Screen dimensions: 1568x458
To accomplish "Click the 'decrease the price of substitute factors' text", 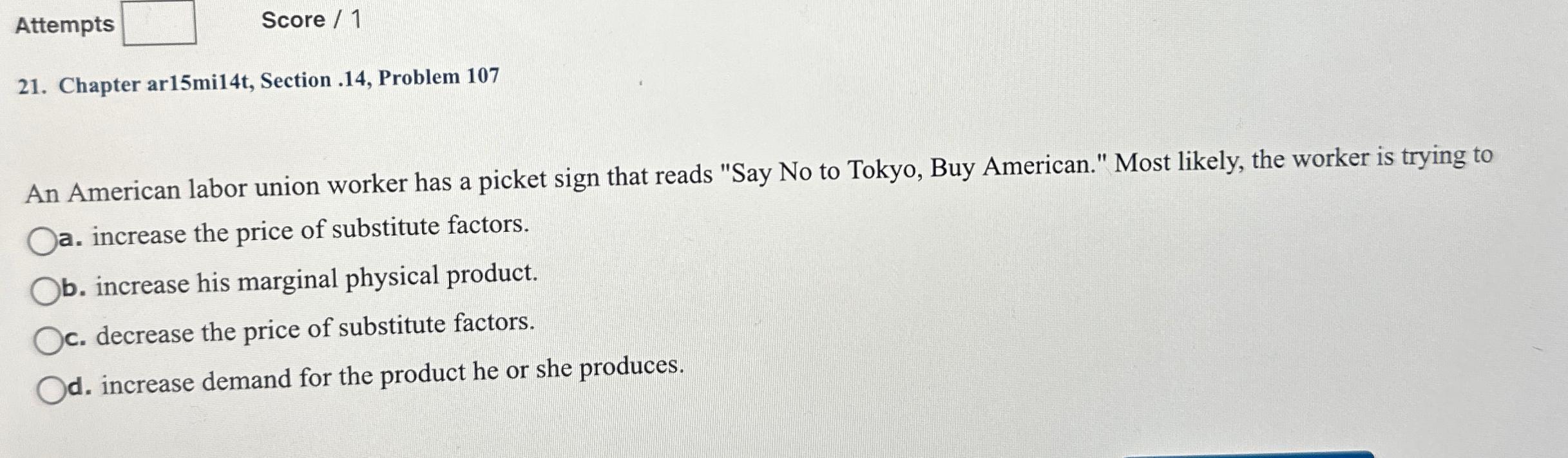I will [316, 329].
